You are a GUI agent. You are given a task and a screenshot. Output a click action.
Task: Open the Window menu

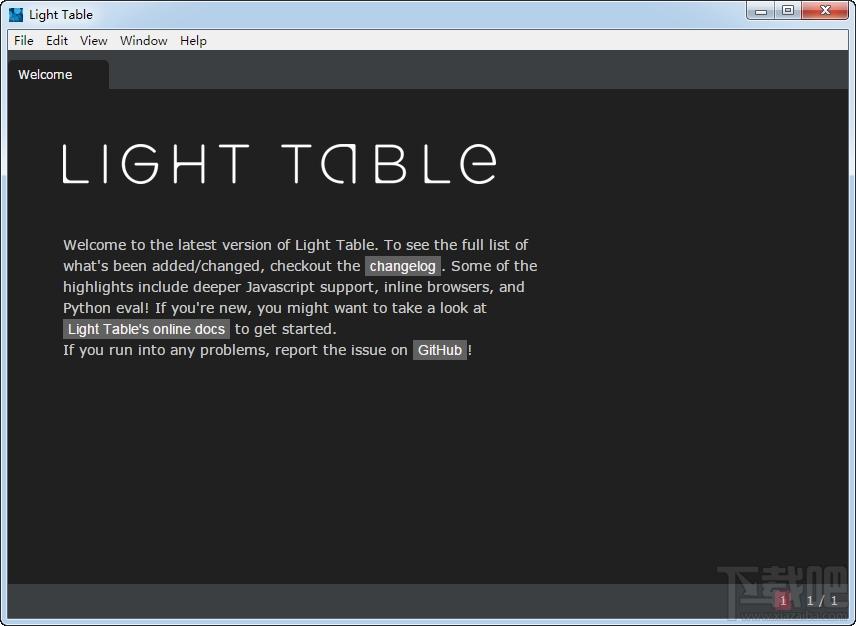[144, 41]
